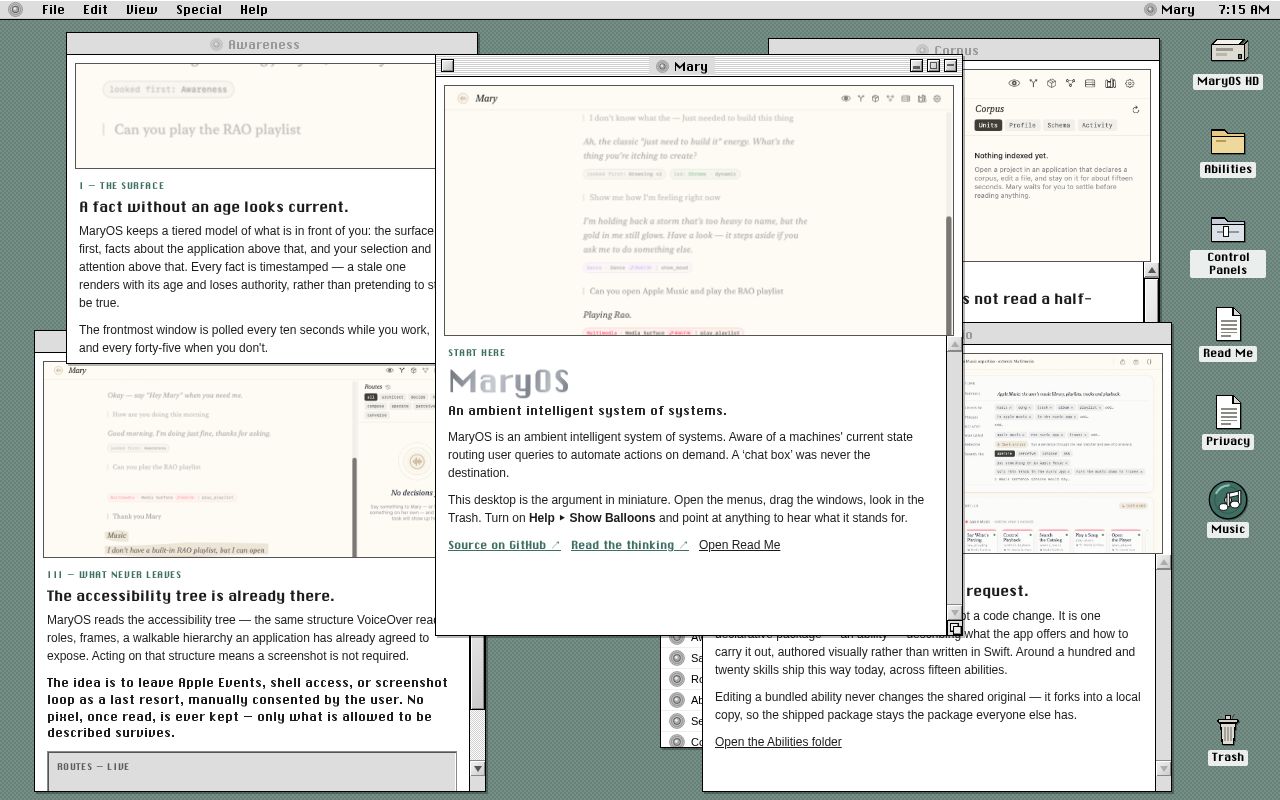Click scroll down arrow beside the Abilities folder link window
Screen dimensions: 1280x800
pyautogui.click(x=1163, y=768)
